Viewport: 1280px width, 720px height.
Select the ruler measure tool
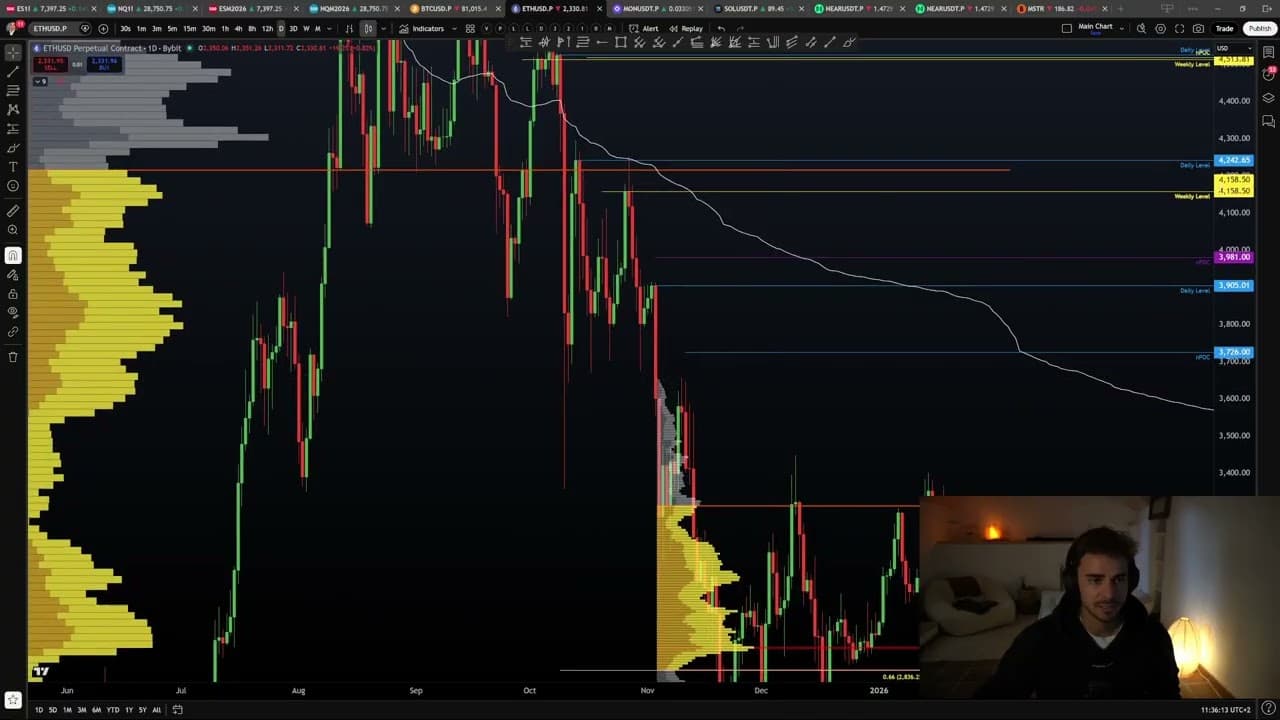coord(13,211)
